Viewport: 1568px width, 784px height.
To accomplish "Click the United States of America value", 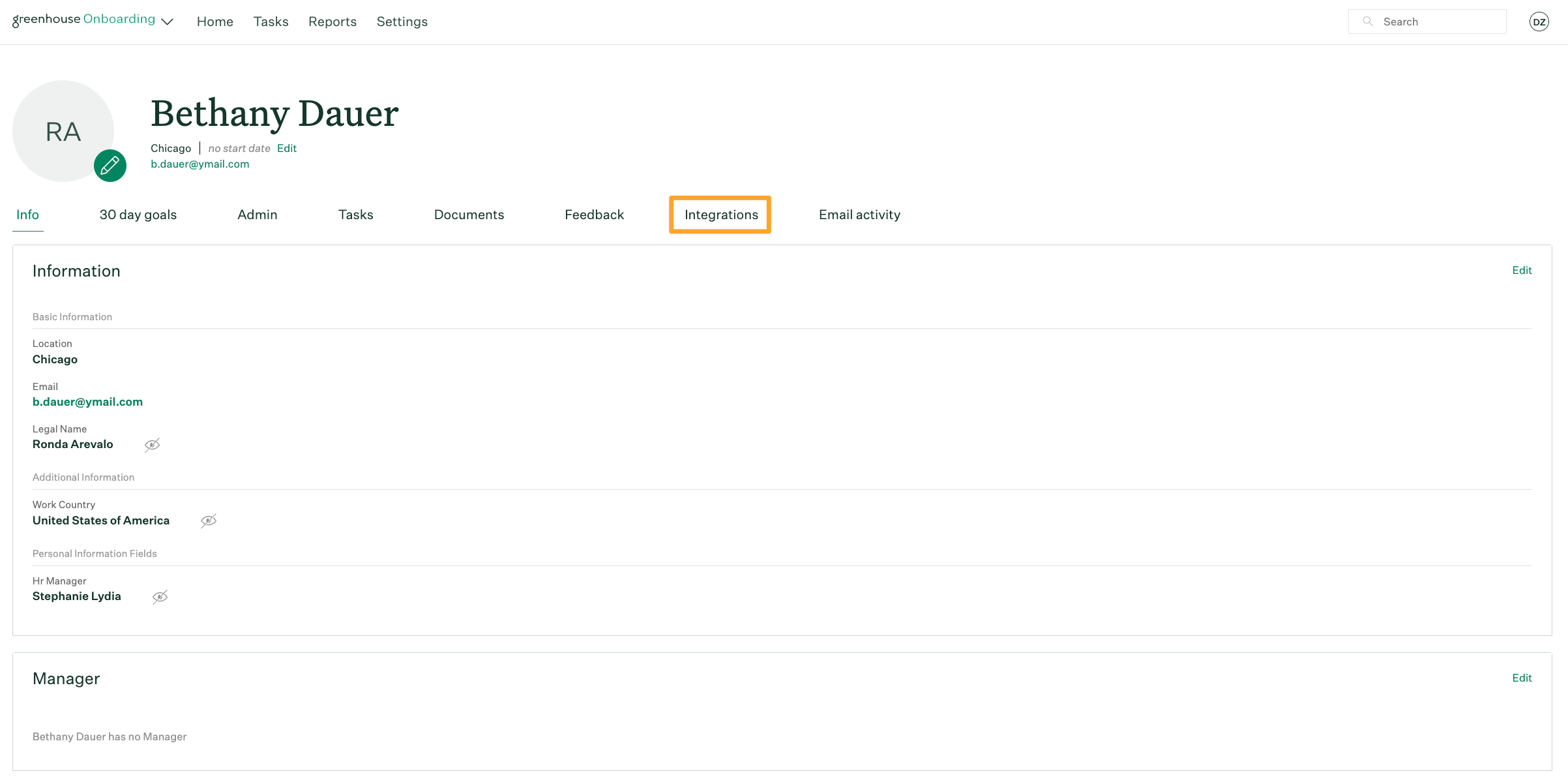I will tap(101, 520).
